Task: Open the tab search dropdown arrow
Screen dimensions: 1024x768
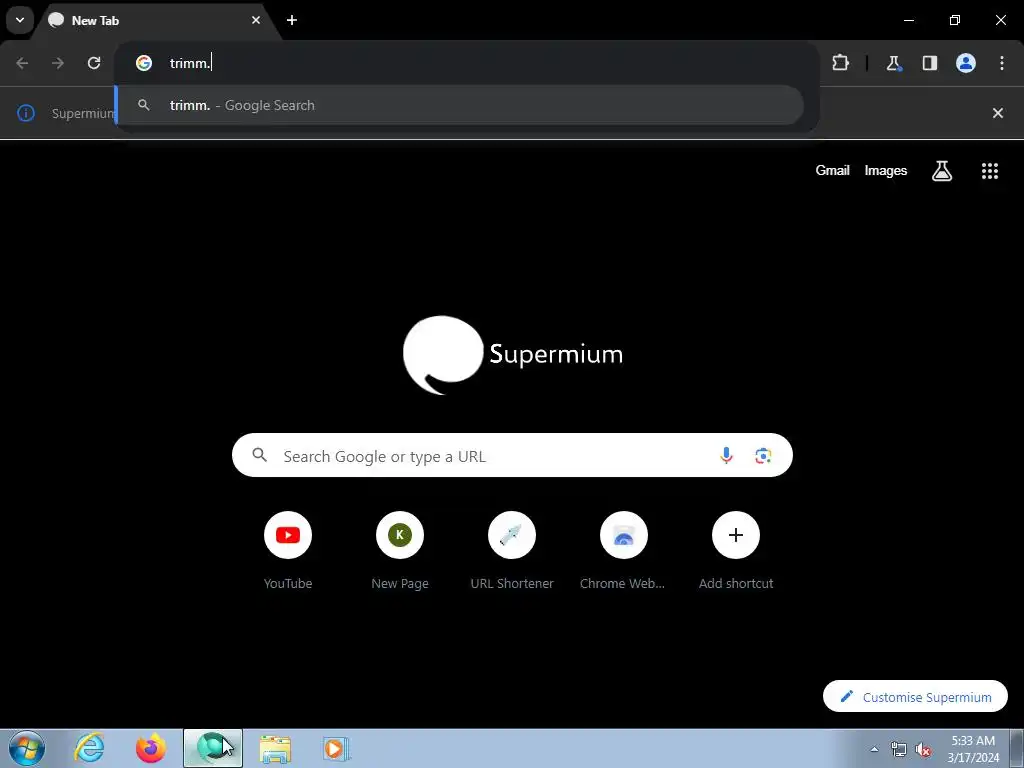Action: pyautogui.click(x=20, y=20)
